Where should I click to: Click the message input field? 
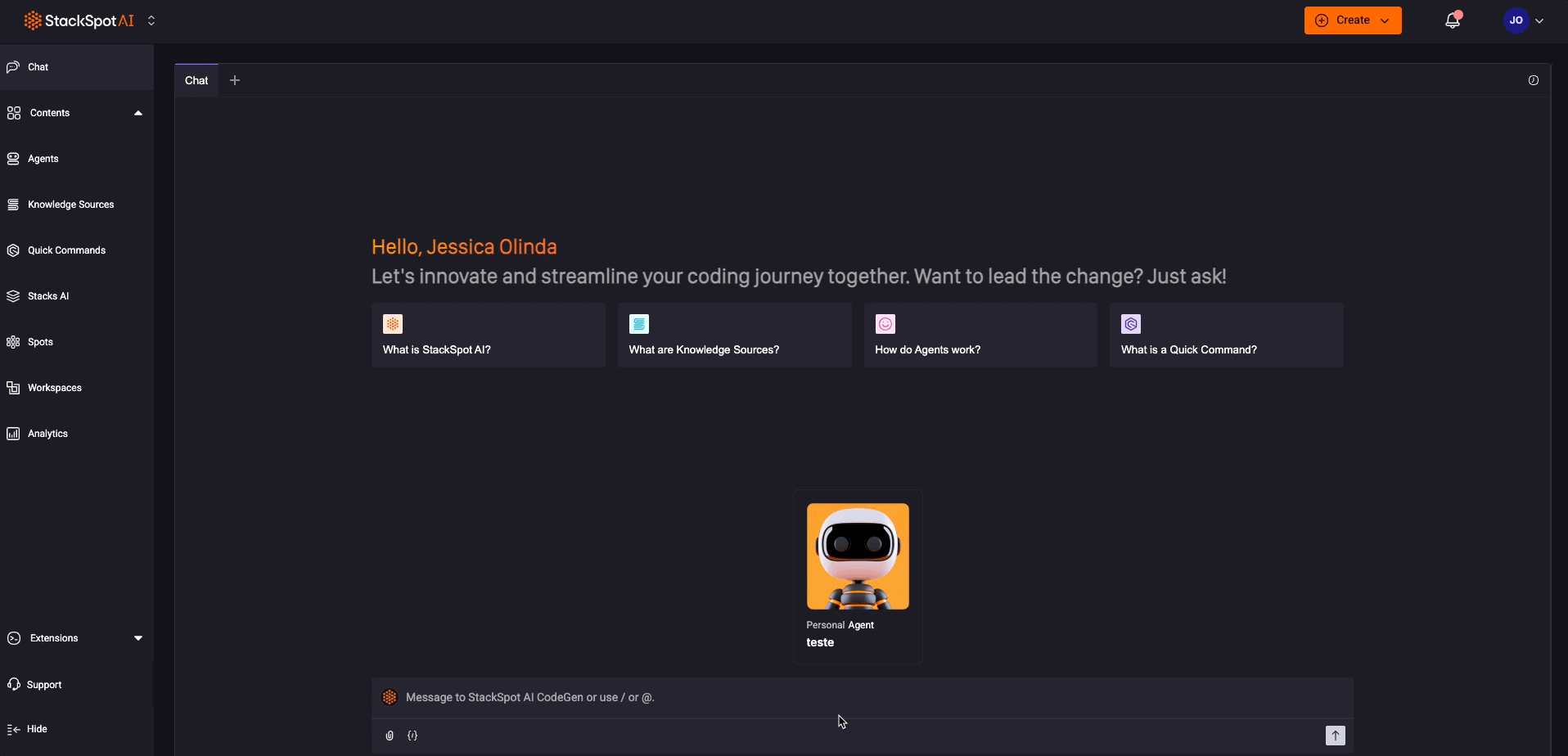pos(859,698)
